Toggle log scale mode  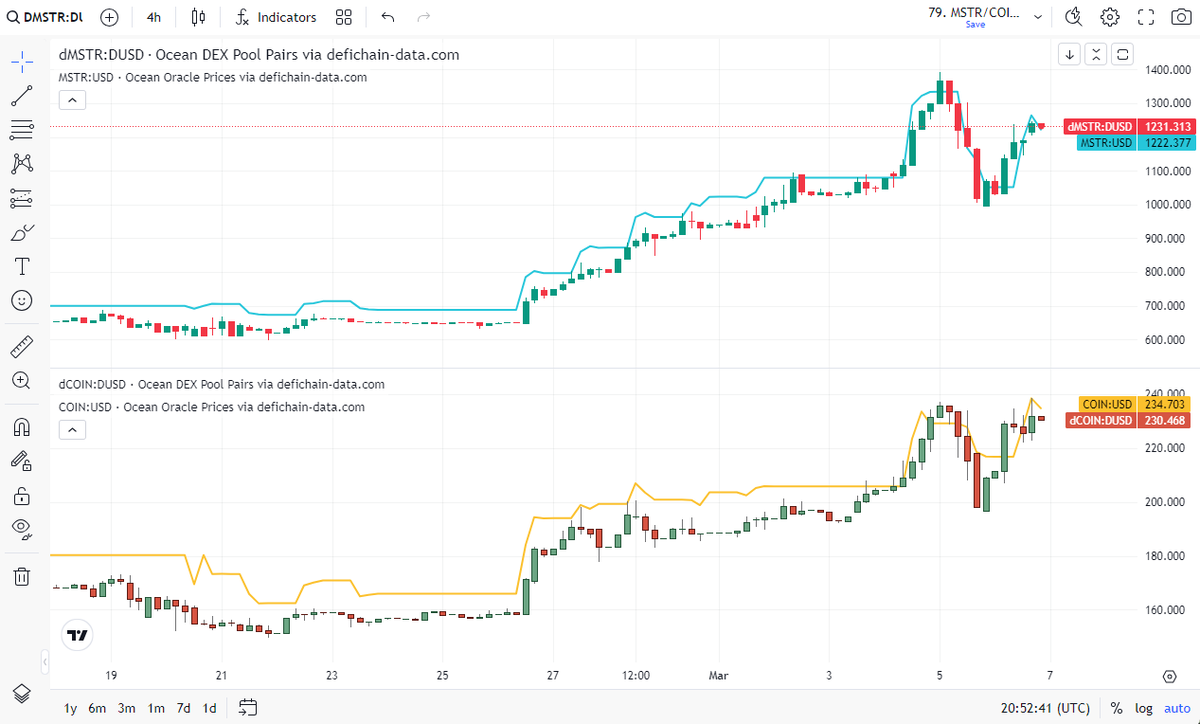tap(1143, 708)
